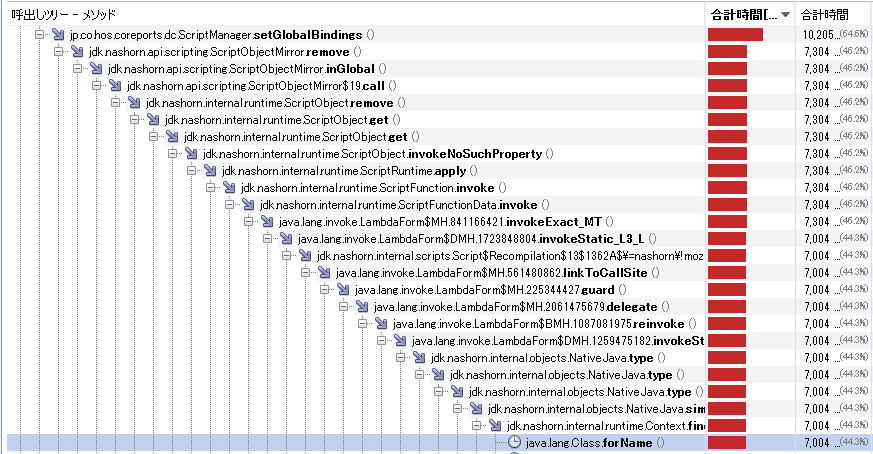This screenshot has height=454, width=873.
Task: Click the ScriptObjectMirror.remove arrow icon
Action: 77,52
